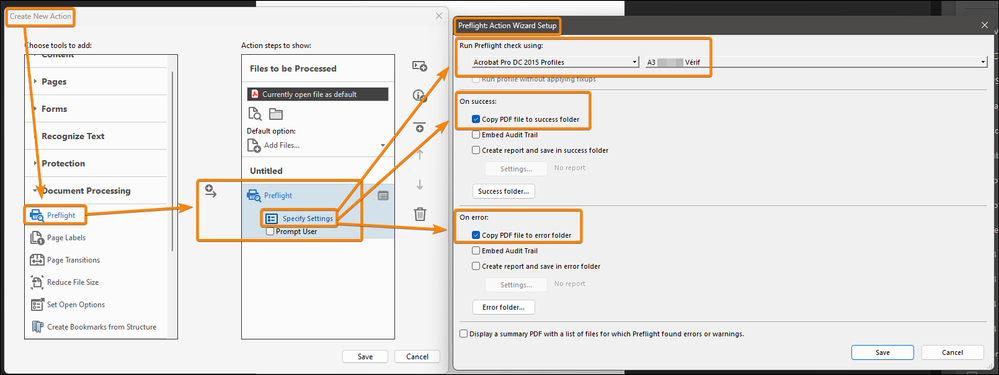
Task: Click the add folder icon under Files to be Processed
Action: (x=276, y=114)
